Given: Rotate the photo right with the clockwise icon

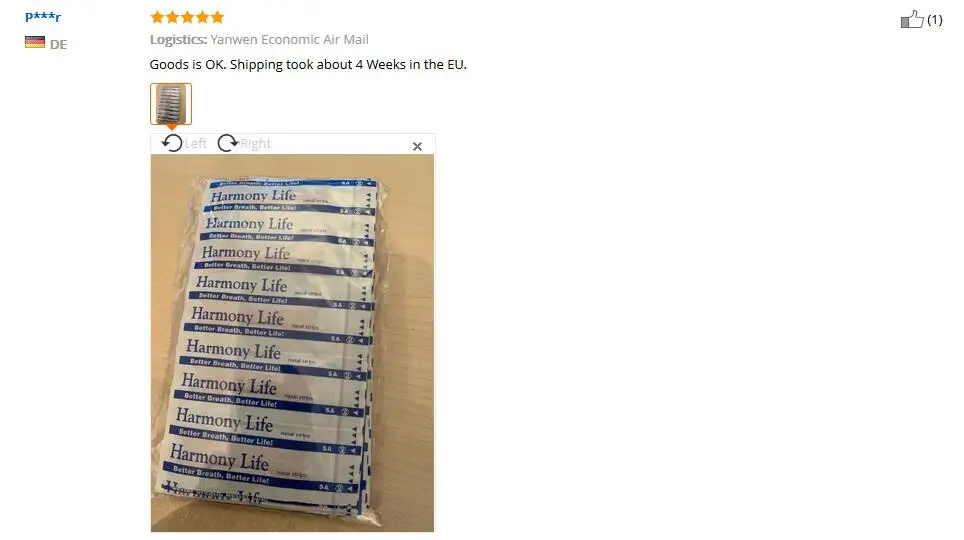Looking at the screenshot, I should click(227, 143).
